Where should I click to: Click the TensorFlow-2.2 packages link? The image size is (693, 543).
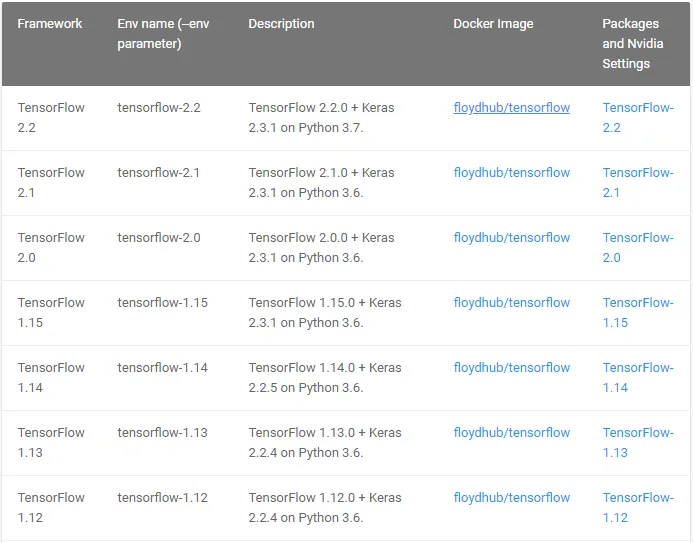click(637, 118)
